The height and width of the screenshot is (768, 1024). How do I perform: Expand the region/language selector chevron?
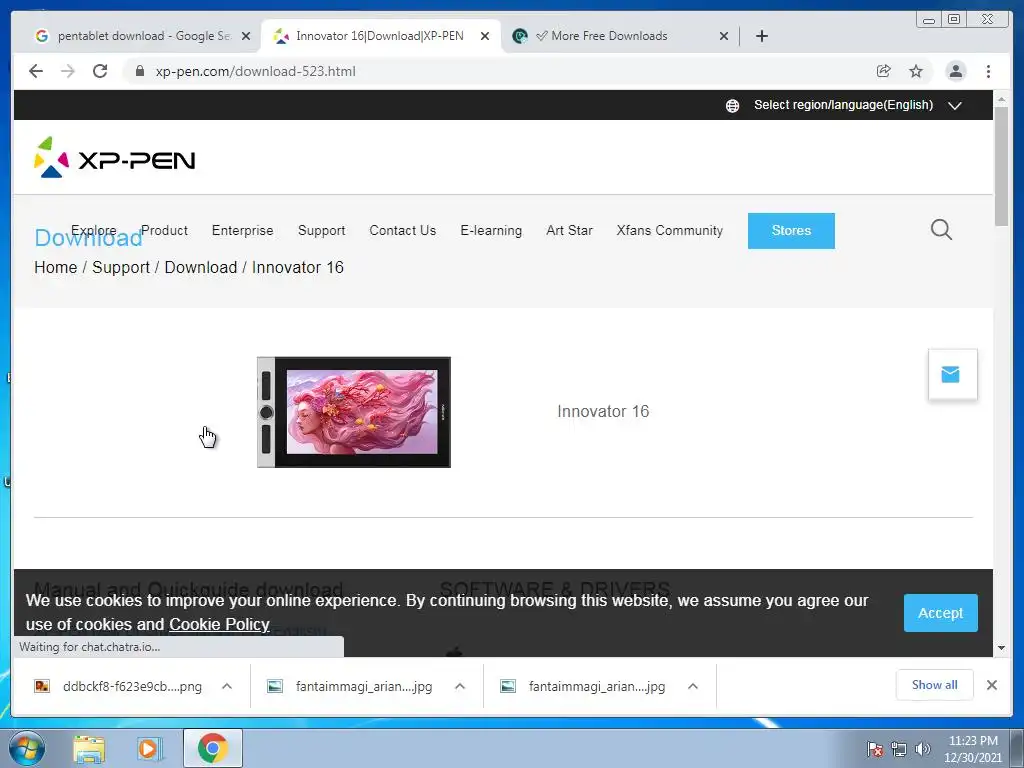[x=955, y=106]
